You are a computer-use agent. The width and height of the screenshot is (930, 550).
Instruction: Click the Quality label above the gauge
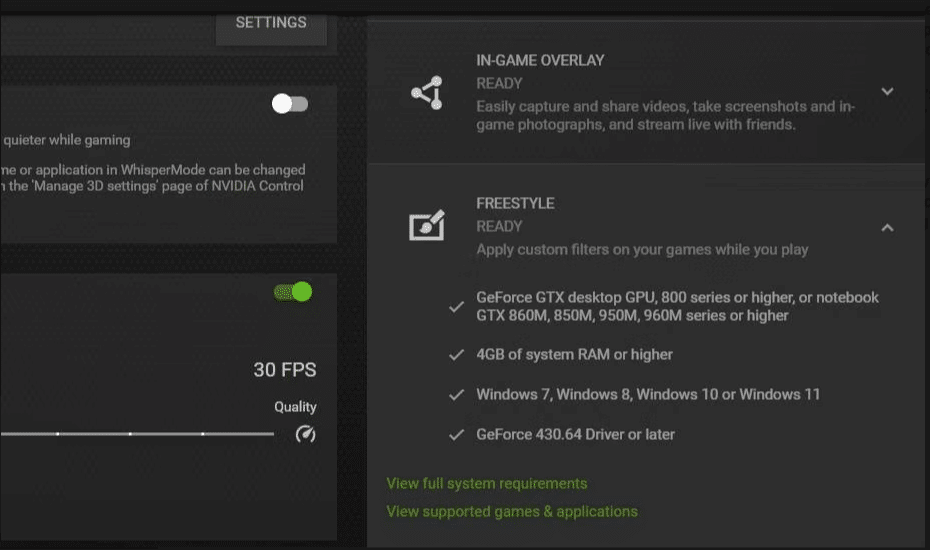[295, 407]
